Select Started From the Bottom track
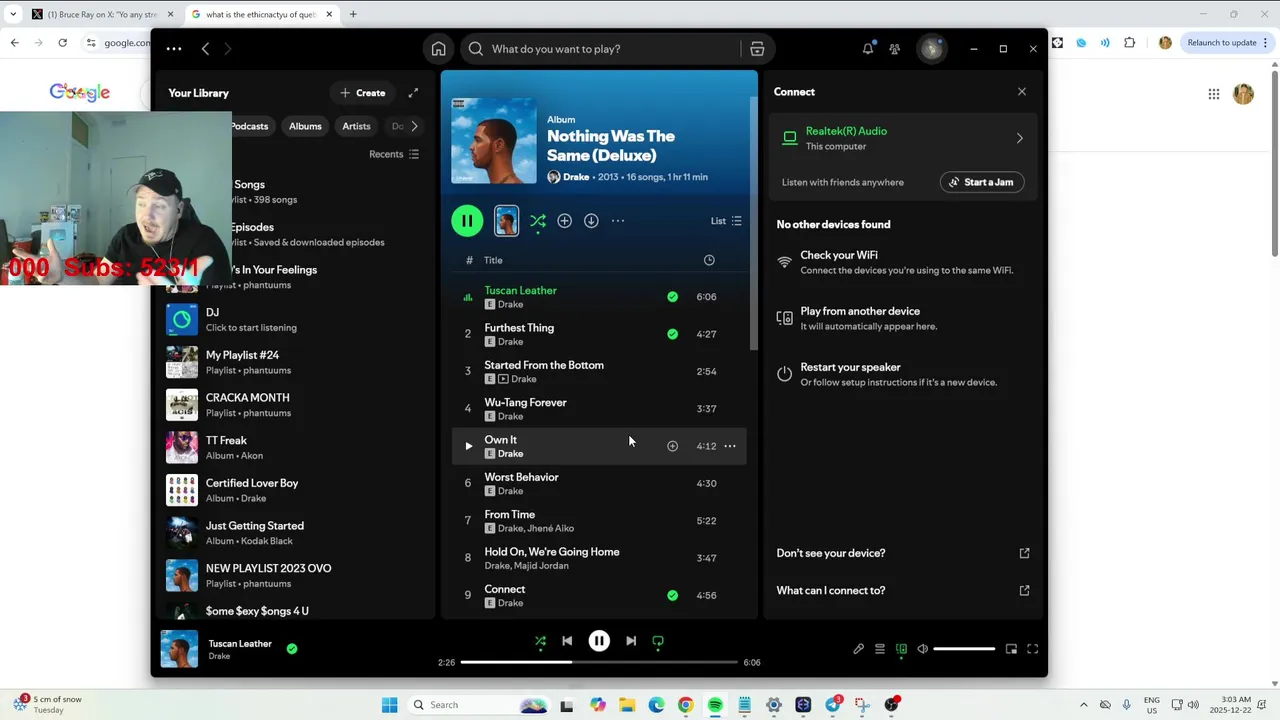1280x720 pixels. pyautogui.click(x=599, y=371)
